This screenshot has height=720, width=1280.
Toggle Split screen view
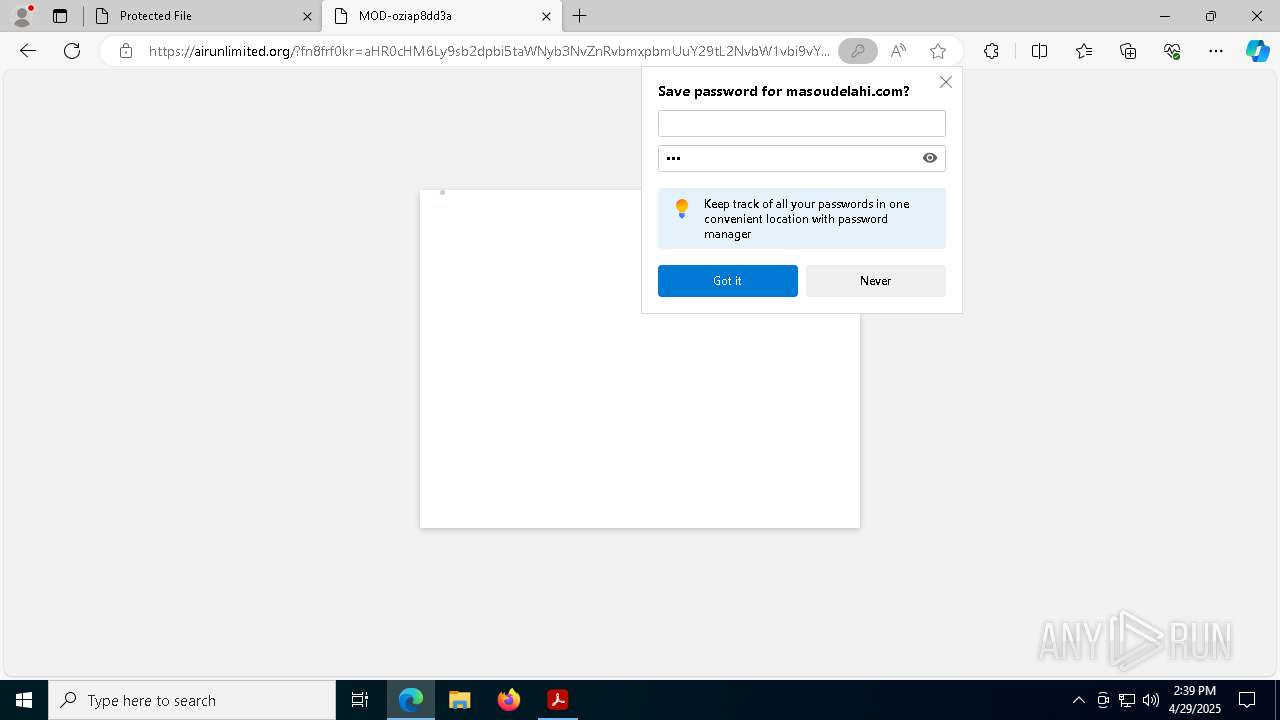(1039, 51)
